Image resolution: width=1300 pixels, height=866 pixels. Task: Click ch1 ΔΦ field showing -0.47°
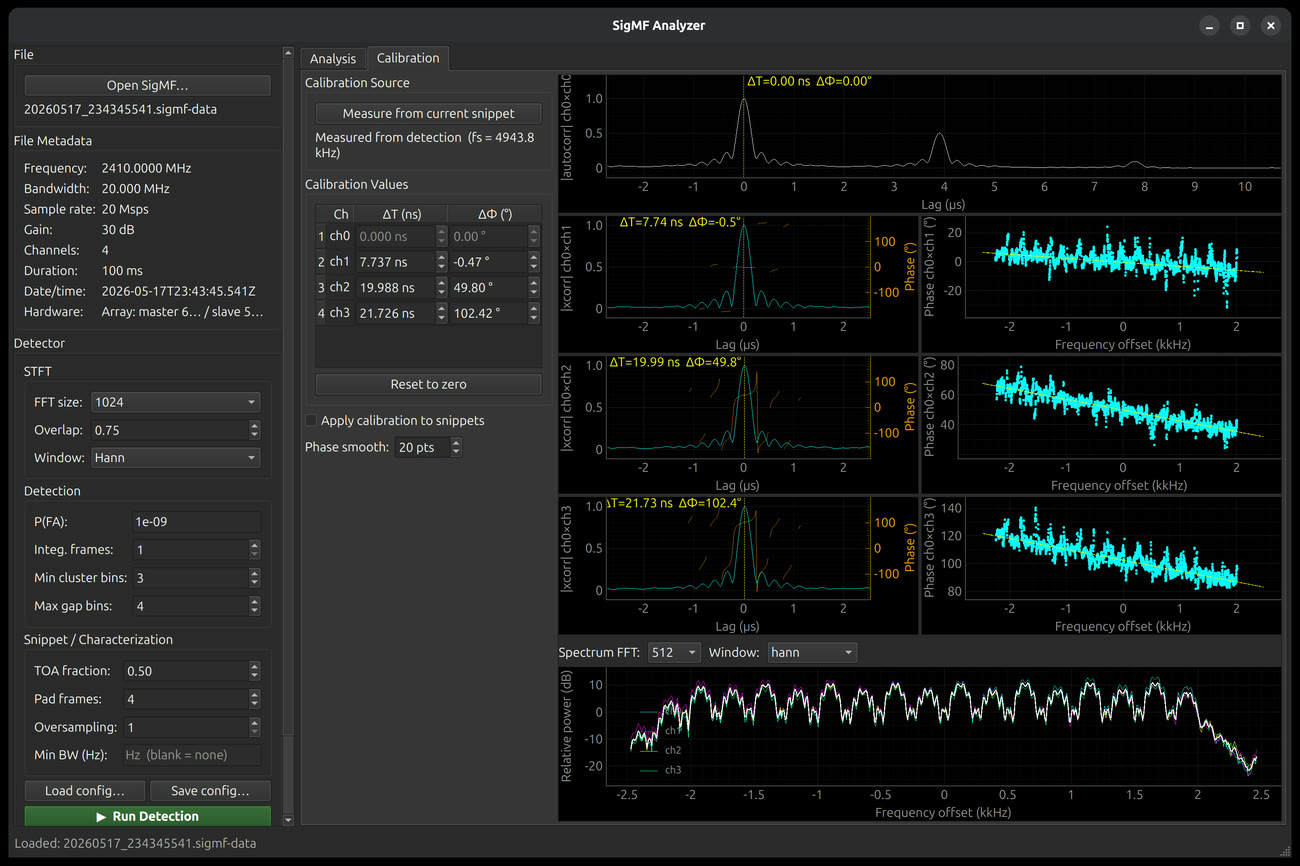(487, 262)
